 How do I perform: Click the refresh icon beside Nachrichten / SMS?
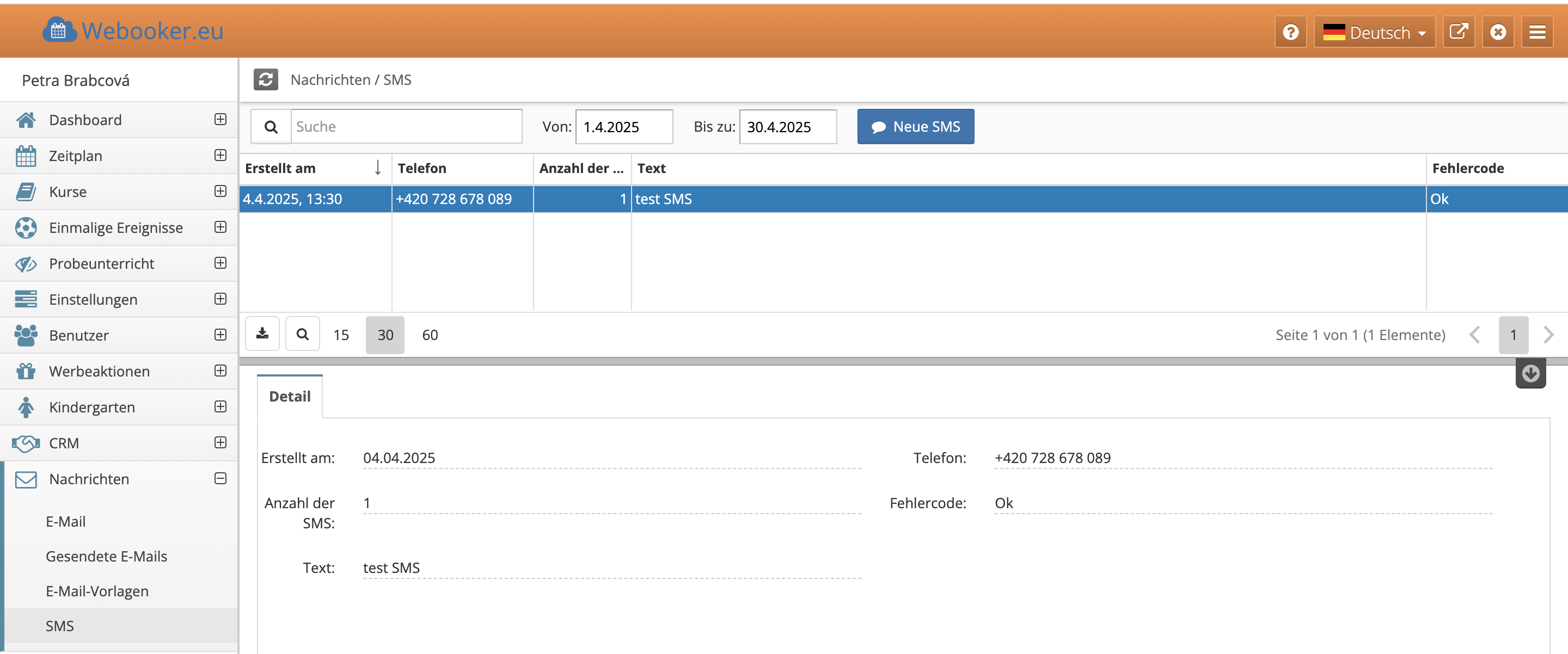(x=265, y=79)
